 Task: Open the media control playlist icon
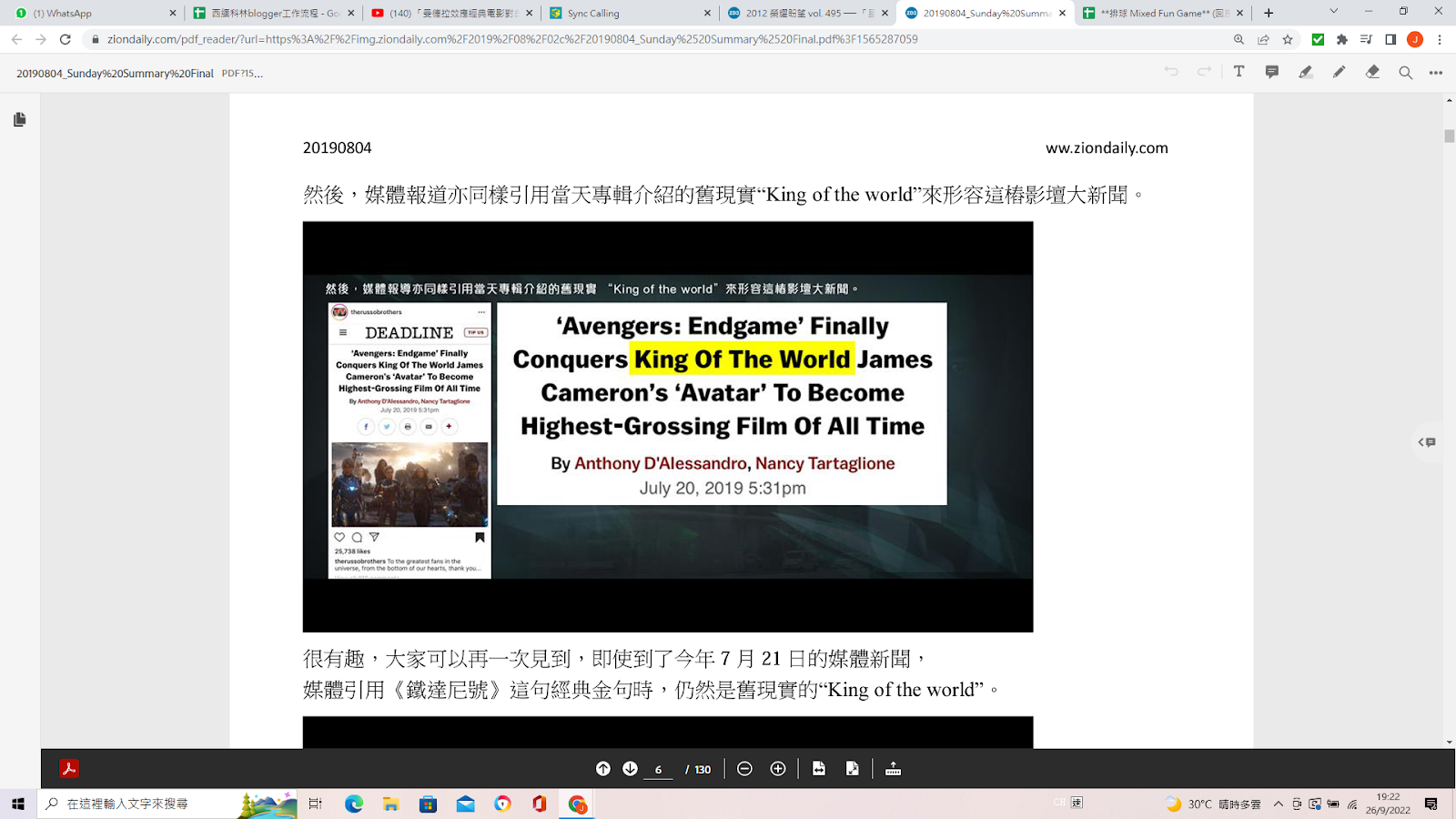[x=1366, y=39]
